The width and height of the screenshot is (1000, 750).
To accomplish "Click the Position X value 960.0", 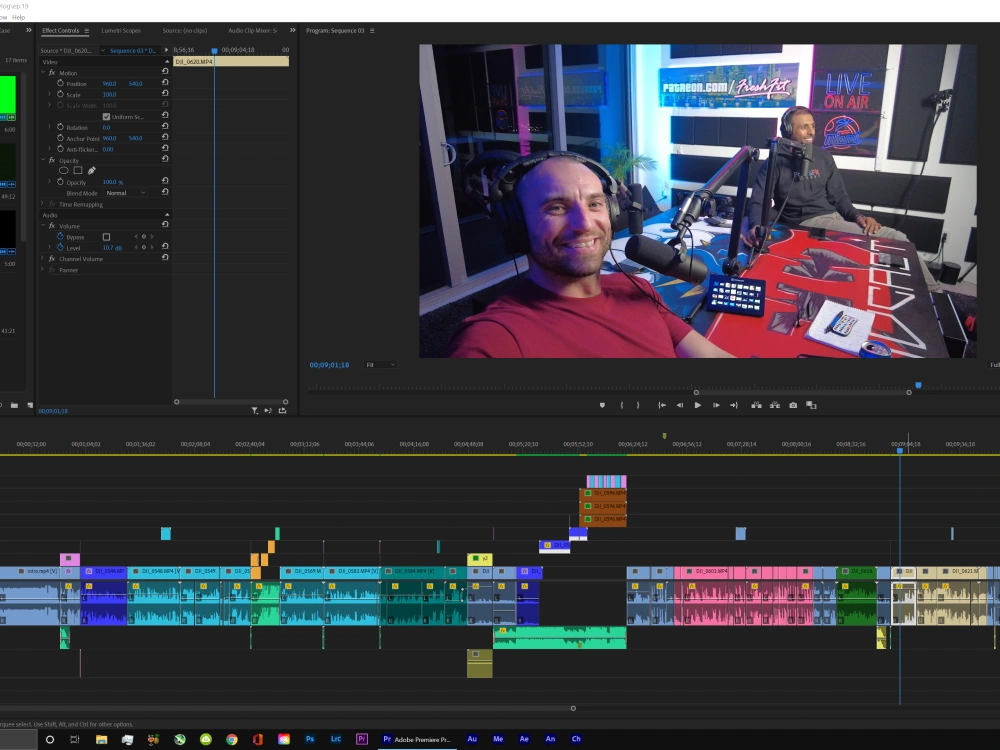I will pos(109,84).
